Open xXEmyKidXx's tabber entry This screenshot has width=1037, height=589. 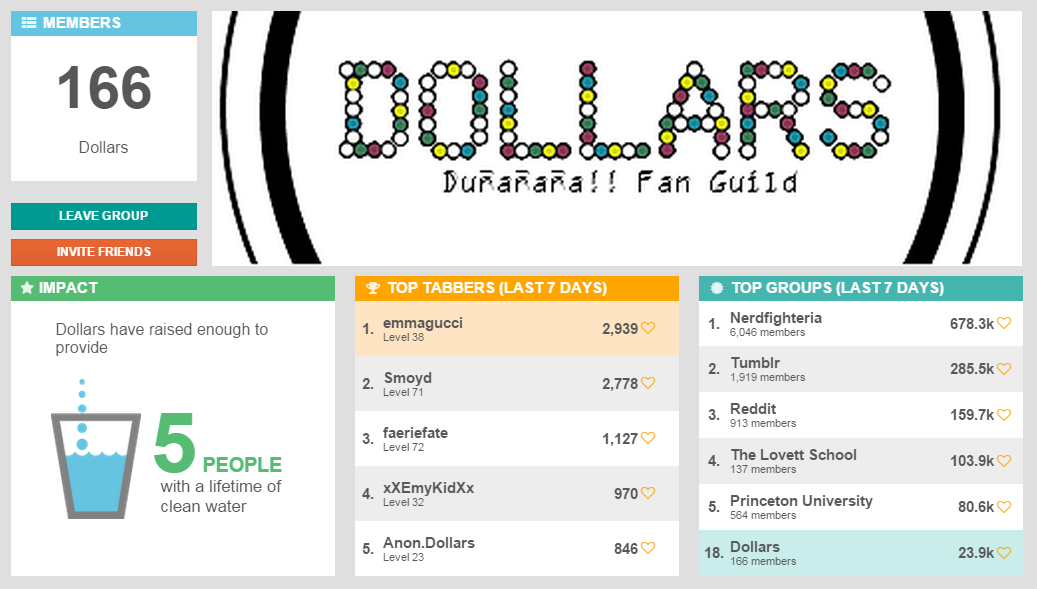[x=517, y=494]
